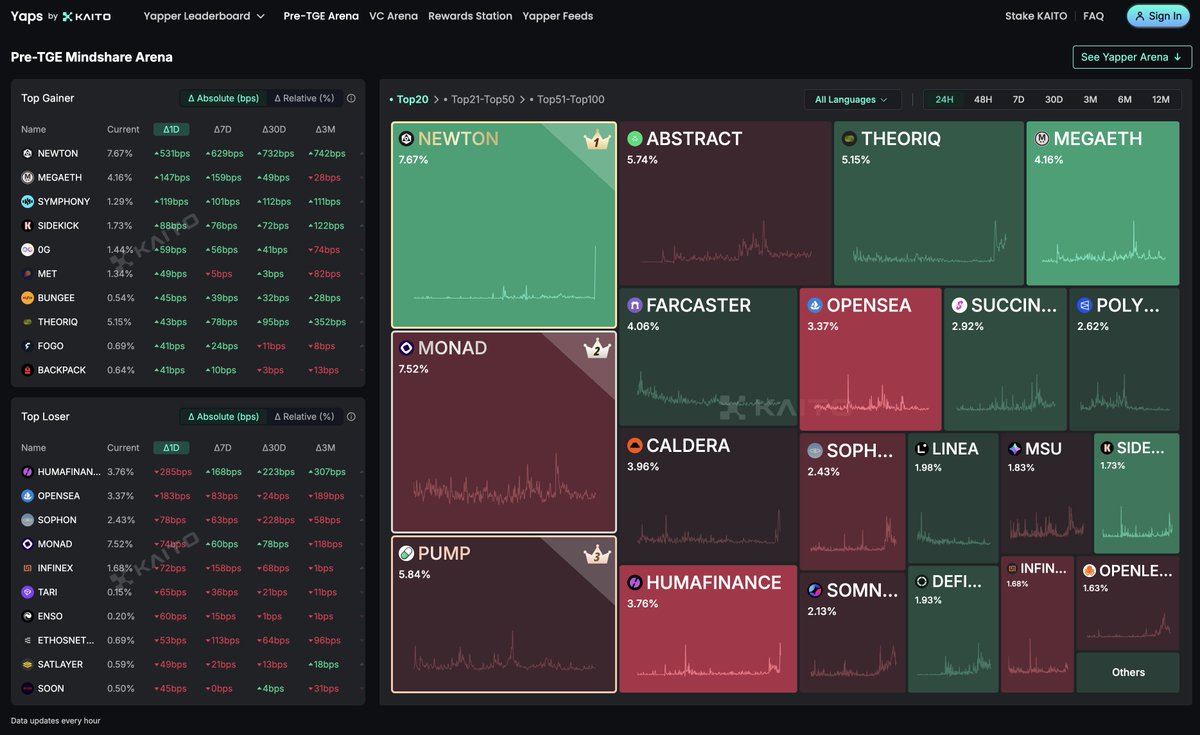
Task: Sort Top Gainer by Δ7D column
Action: coord(222,130)
